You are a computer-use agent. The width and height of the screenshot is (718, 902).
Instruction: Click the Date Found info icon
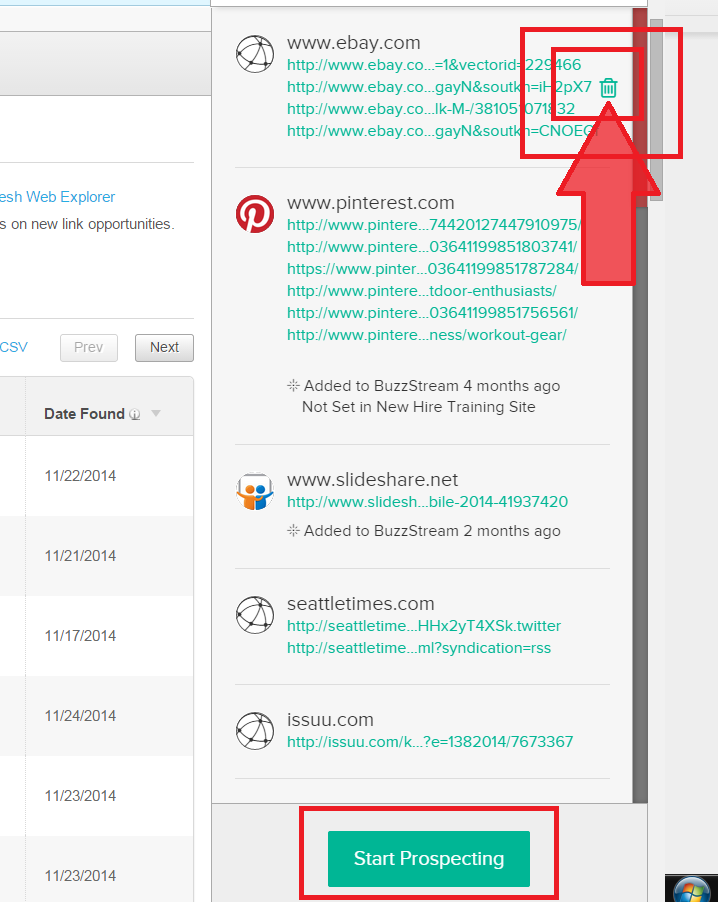click(135, 414)
